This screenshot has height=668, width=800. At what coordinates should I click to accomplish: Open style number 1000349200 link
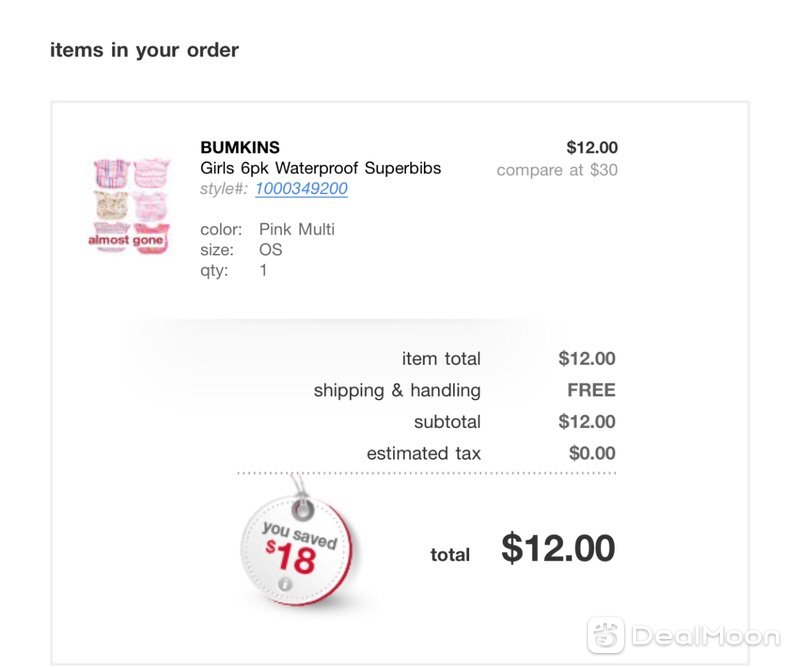(301, 189)
